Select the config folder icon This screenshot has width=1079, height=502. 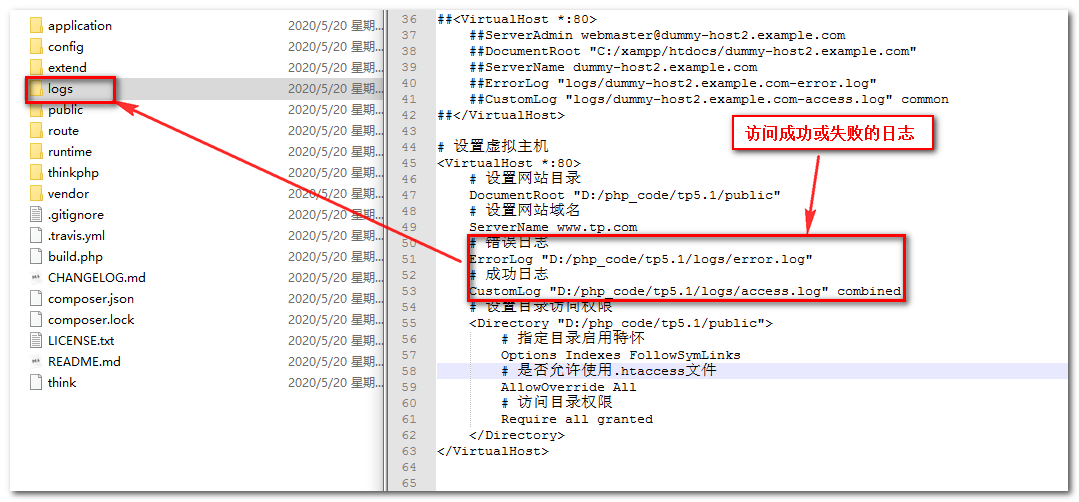pyautogui.click(x=36, y=47)
